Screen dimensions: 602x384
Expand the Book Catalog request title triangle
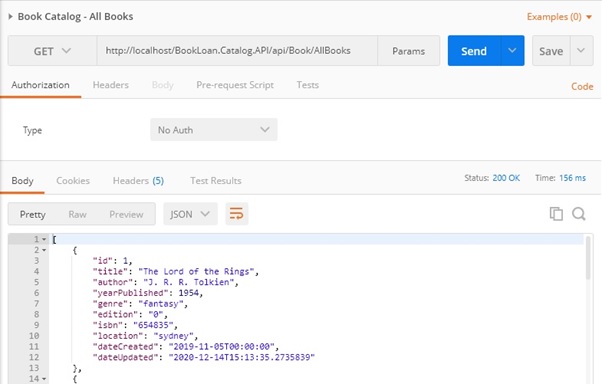tap(10, 17)
